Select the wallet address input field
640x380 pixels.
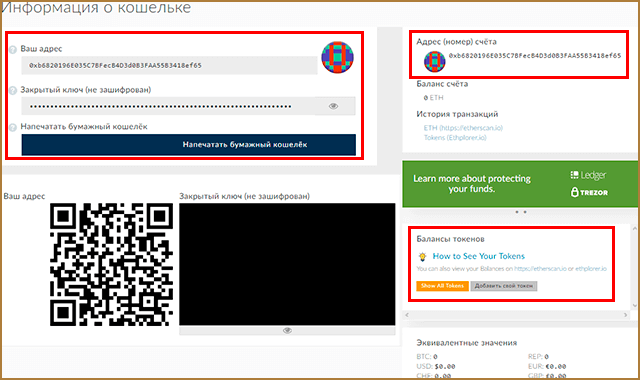tap(169, 65)
